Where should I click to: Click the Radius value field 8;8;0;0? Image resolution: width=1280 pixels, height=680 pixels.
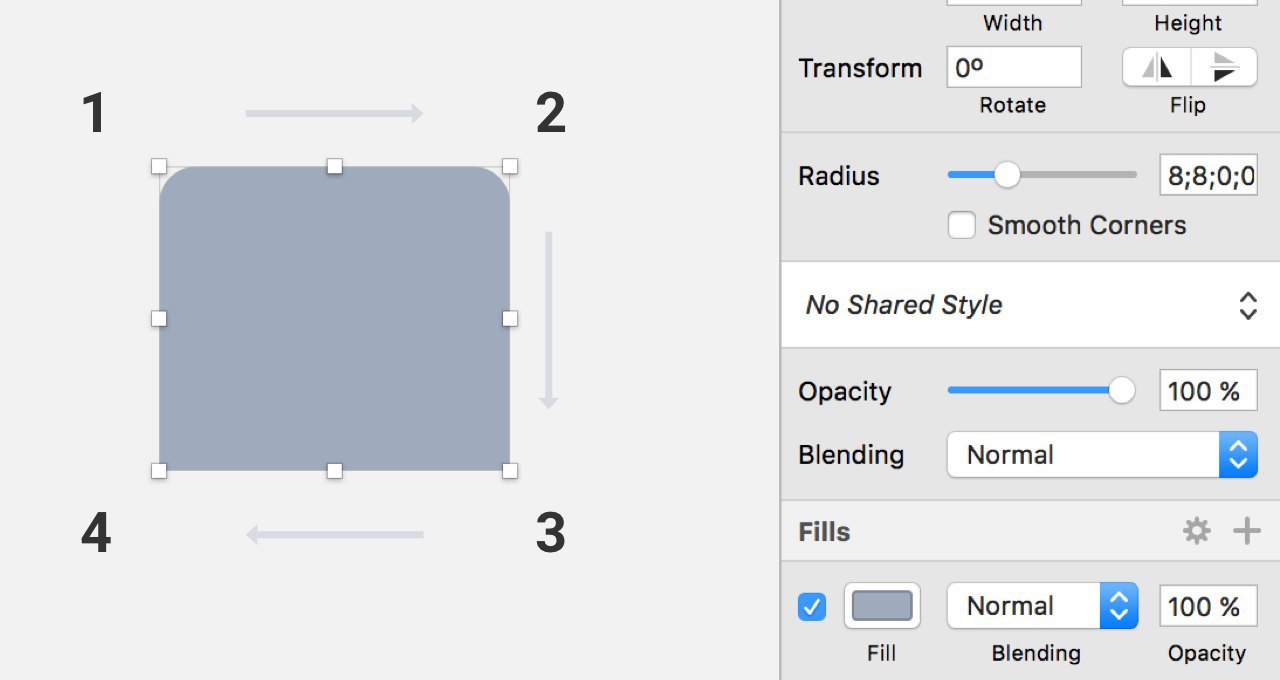point(1208,175)
